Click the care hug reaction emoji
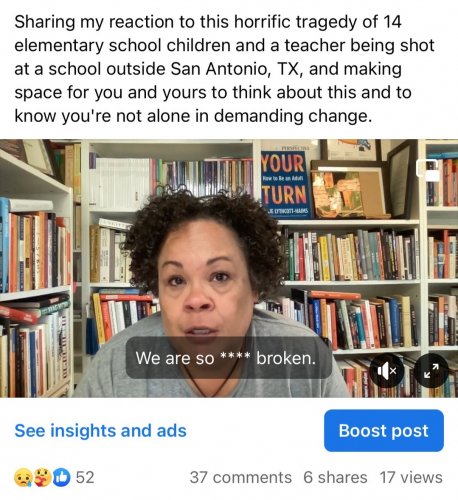The width and height of the screenshot is (458, 500). [42, 477]
